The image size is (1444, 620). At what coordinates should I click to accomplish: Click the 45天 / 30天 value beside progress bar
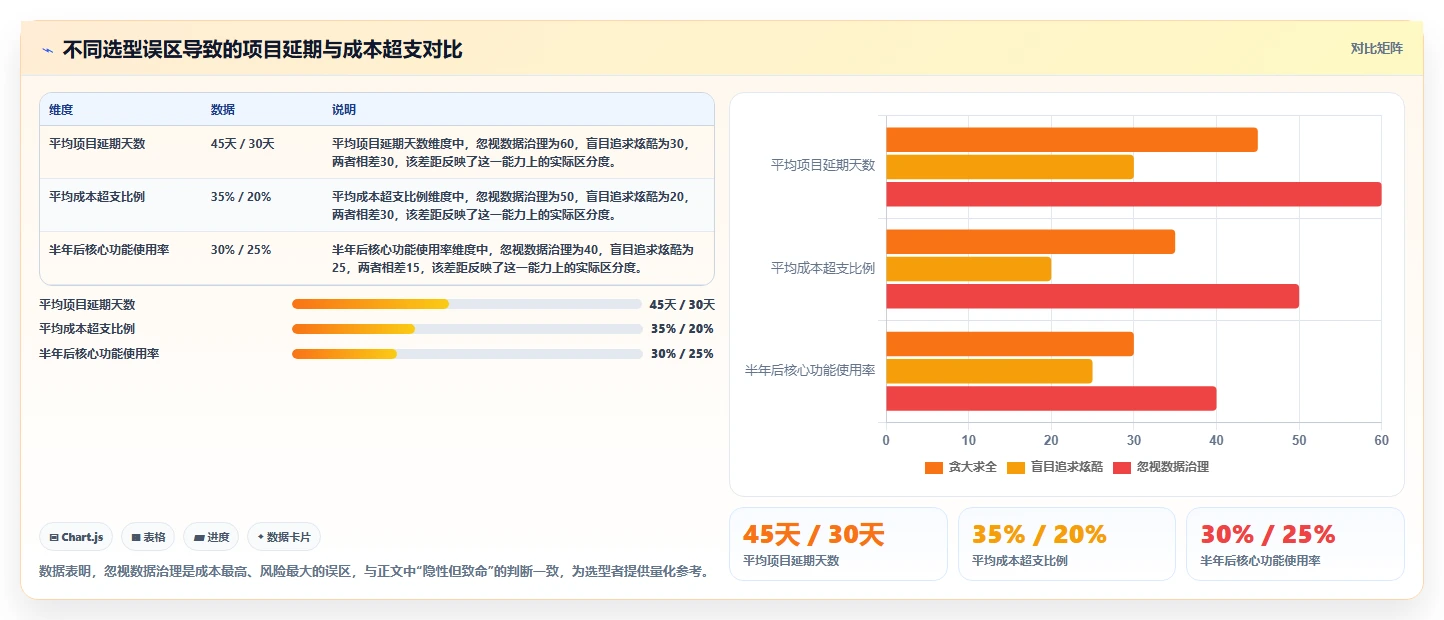tap(682, 304)
